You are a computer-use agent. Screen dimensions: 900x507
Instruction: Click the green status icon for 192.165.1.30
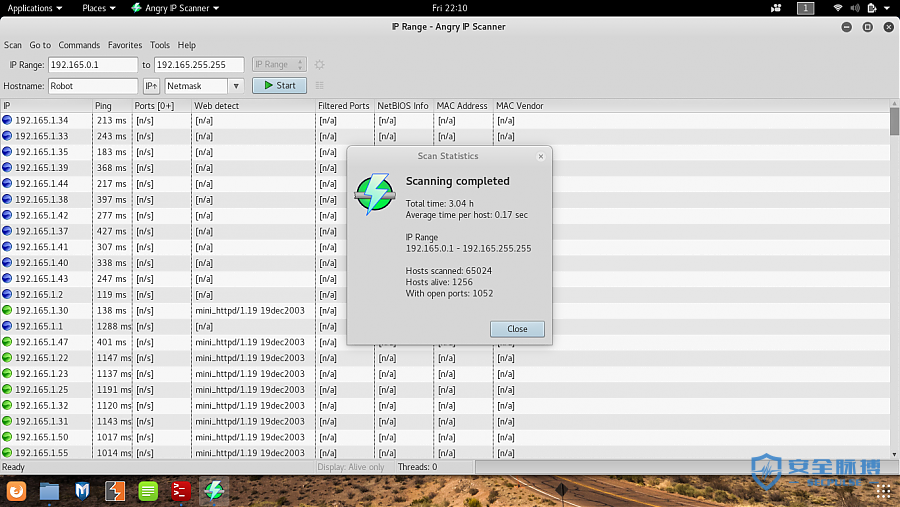coord(7,310)
